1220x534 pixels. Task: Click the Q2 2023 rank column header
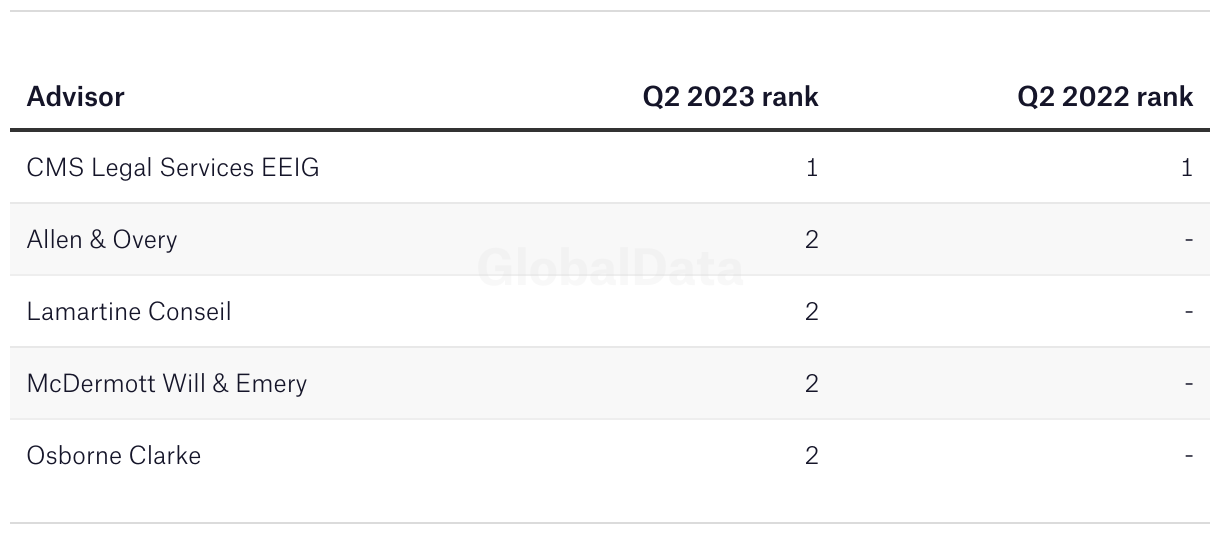[x=730, y=97]
